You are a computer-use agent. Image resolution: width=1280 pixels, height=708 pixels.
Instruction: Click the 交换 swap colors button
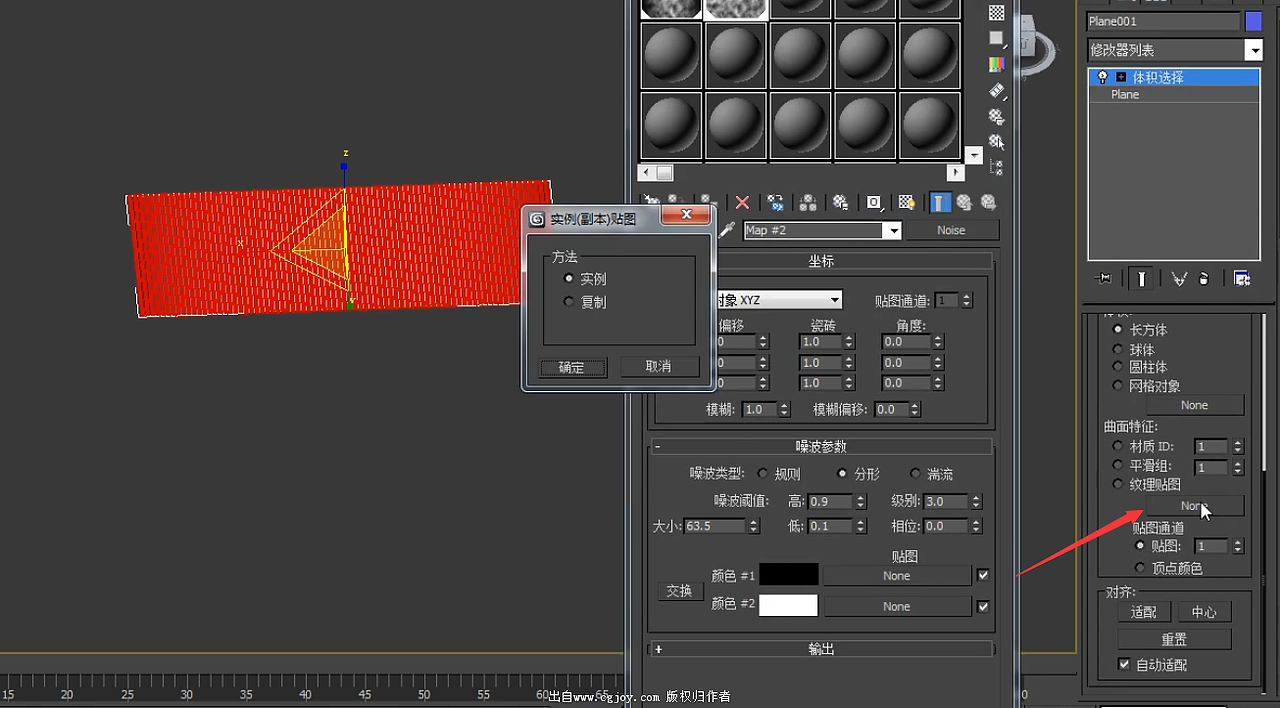tap(680, 591)
